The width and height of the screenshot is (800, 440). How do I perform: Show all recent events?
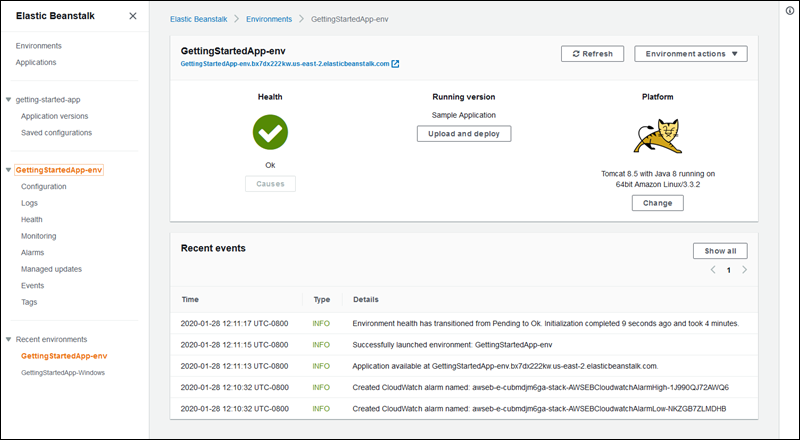click(719, 251)
